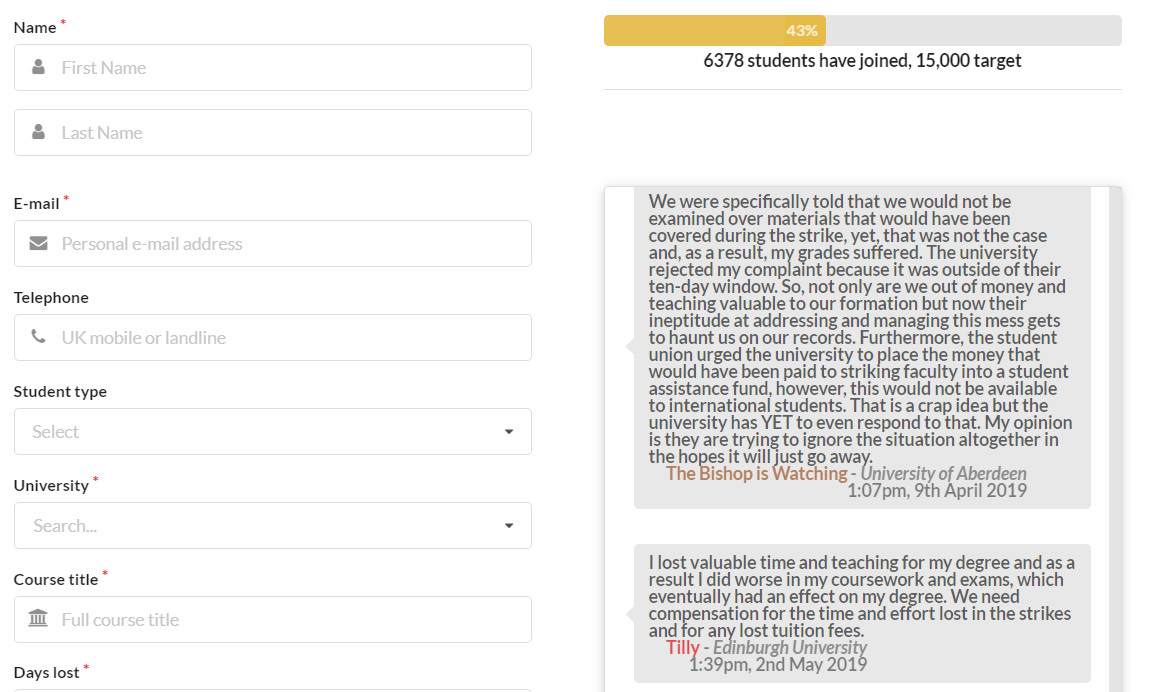
Task: Click the UK mobile or landline field
Action: [273, 337]
